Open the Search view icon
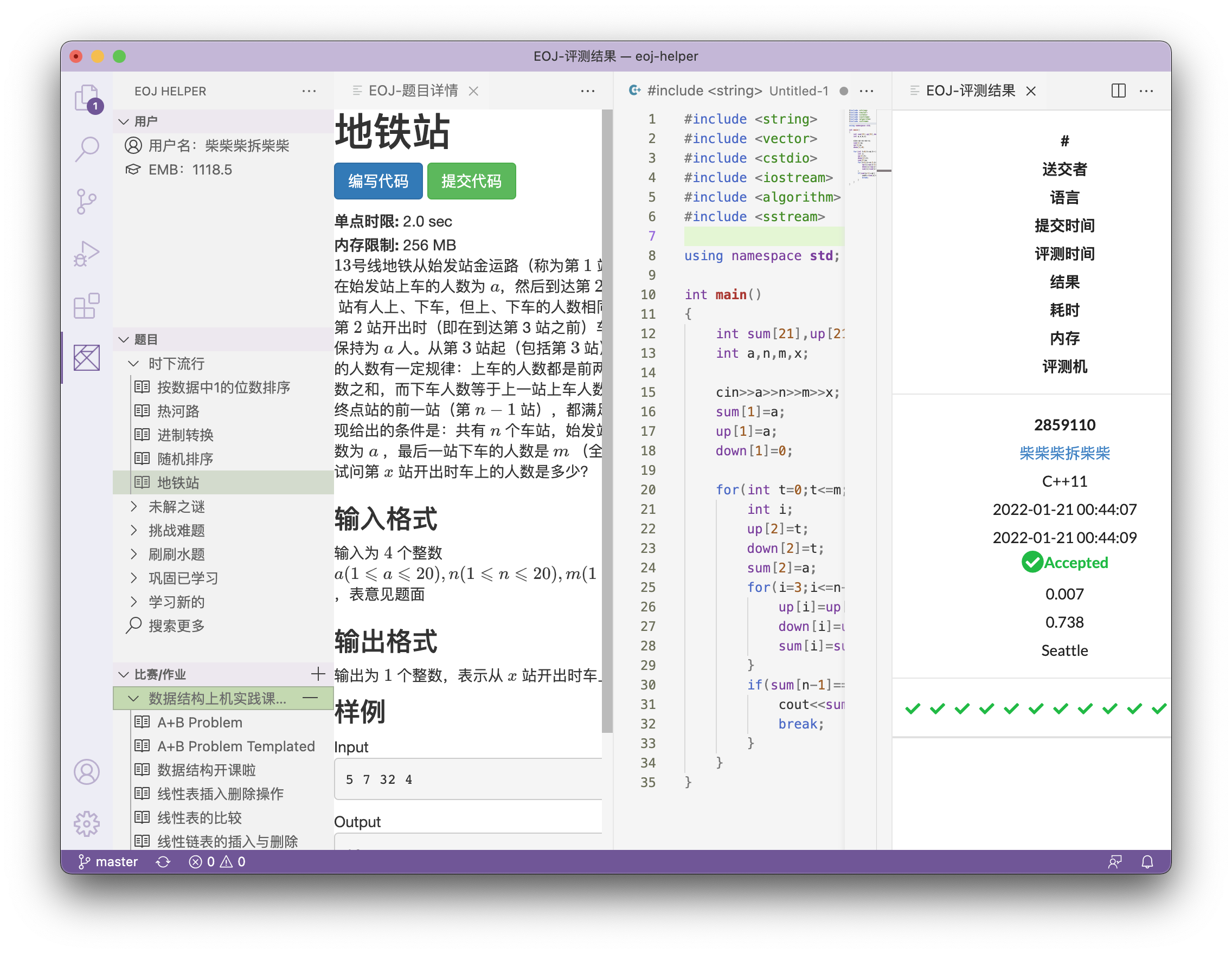 [86, 150]
